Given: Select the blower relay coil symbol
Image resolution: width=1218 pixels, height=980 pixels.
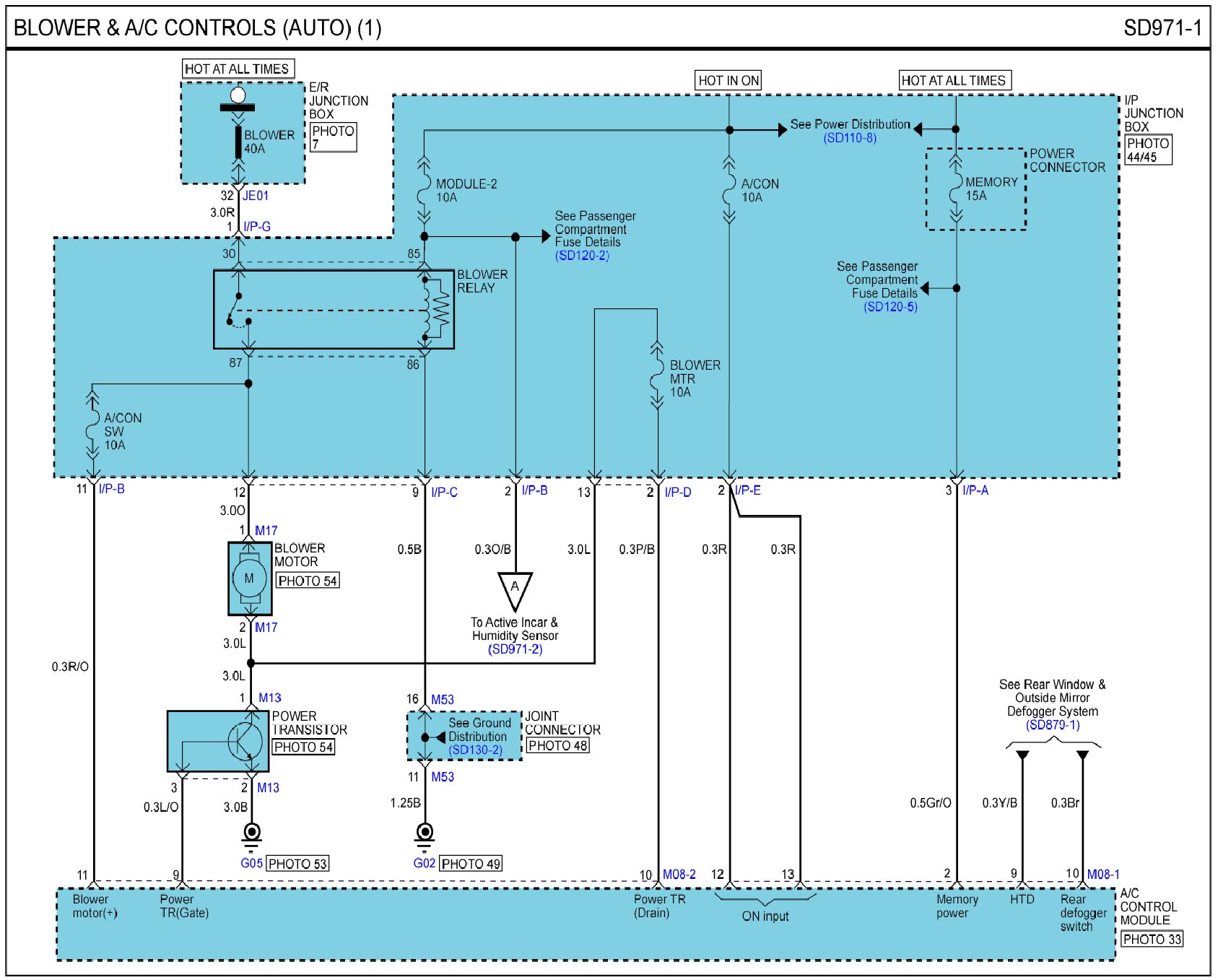Looking at the screenshot, I should (x=436, y=309).
